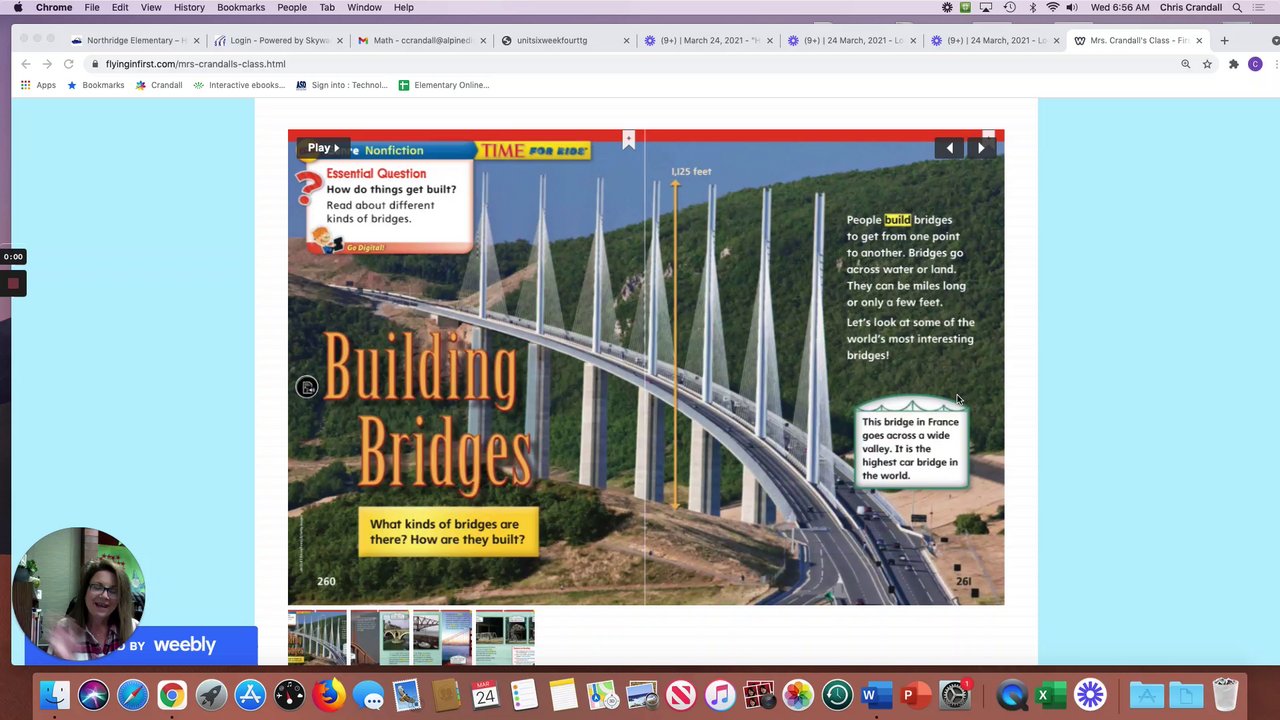Select the second page thumbnail

pyautogui.click(x=380, y=637)
